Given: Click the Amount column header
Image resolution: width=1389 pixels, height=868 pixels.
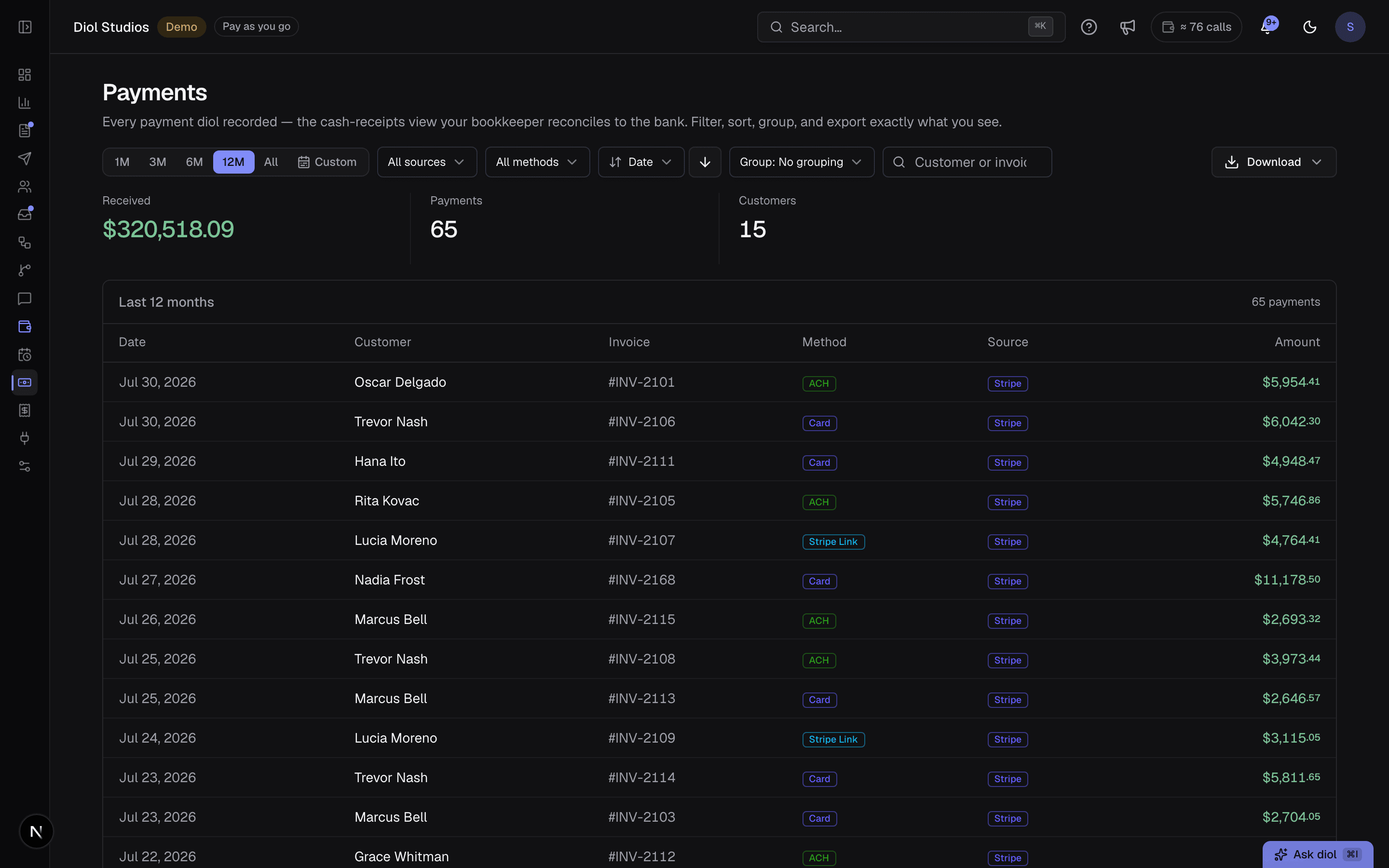Looking at the screenshot, I should click(x=1297, y=342).
